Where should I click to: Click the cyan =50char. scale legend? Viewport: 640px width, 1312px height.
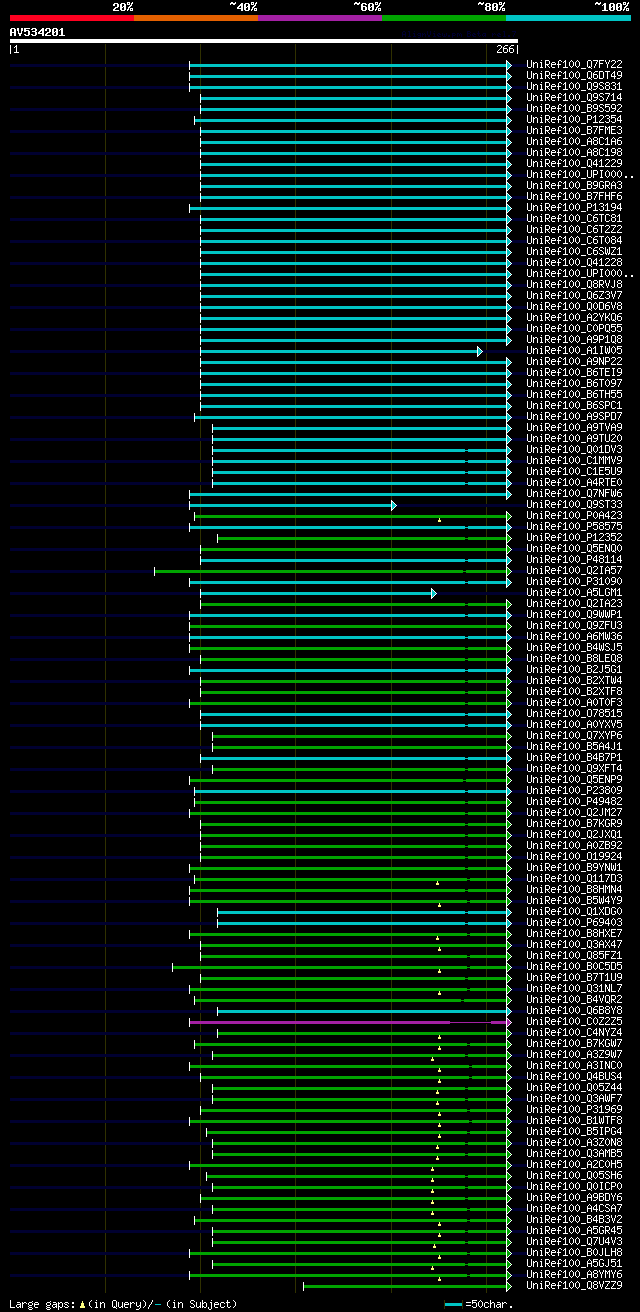(x=479, y=1304)
